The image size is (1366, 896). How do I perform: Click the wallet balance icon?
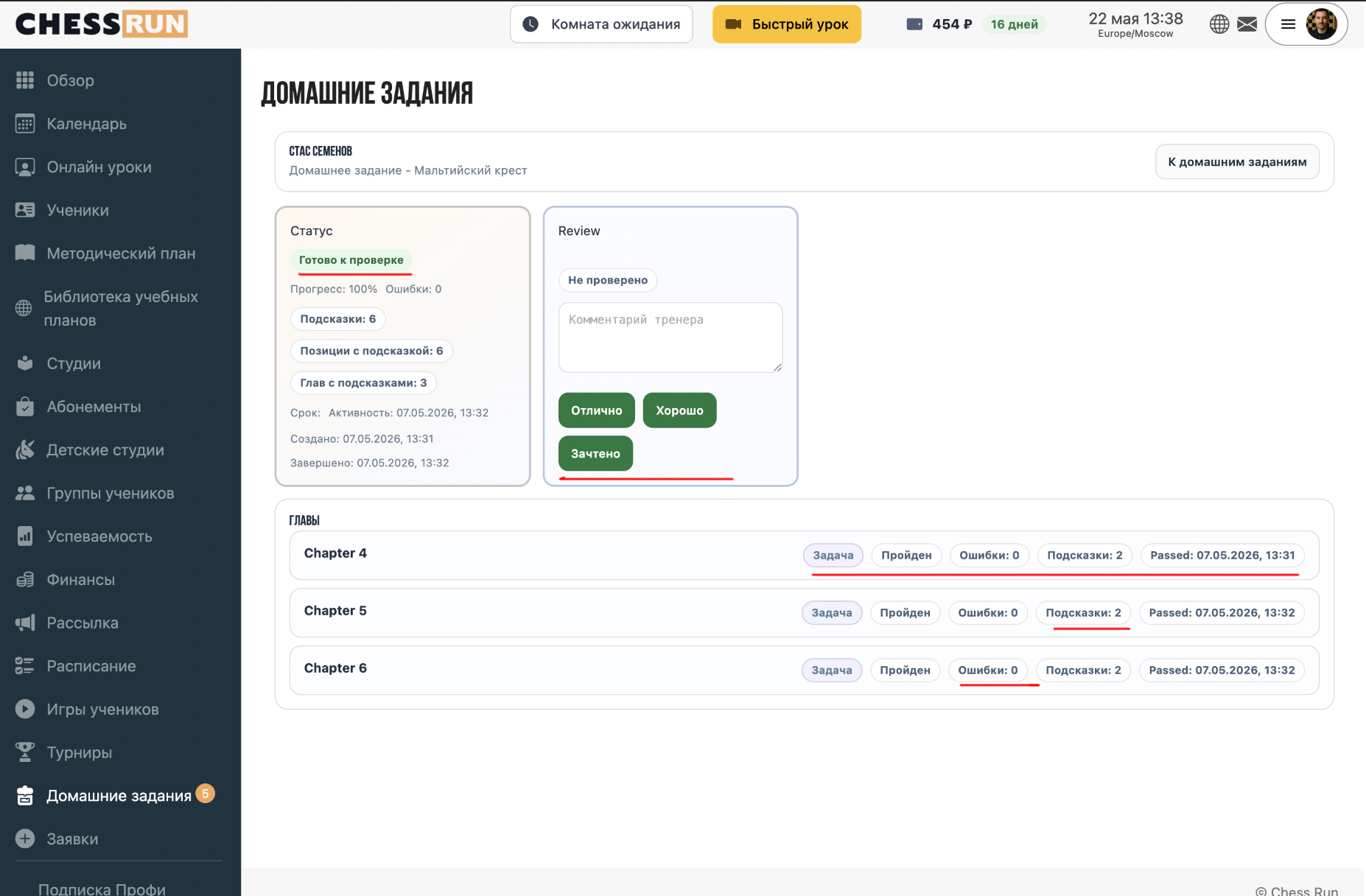(x=914, y=24)
